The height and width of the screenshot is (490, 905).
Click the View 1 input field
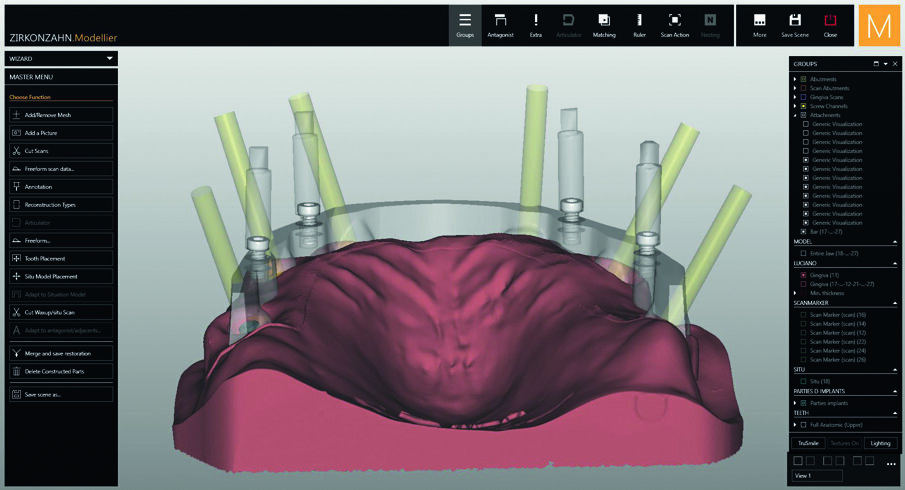click(817, 476)
